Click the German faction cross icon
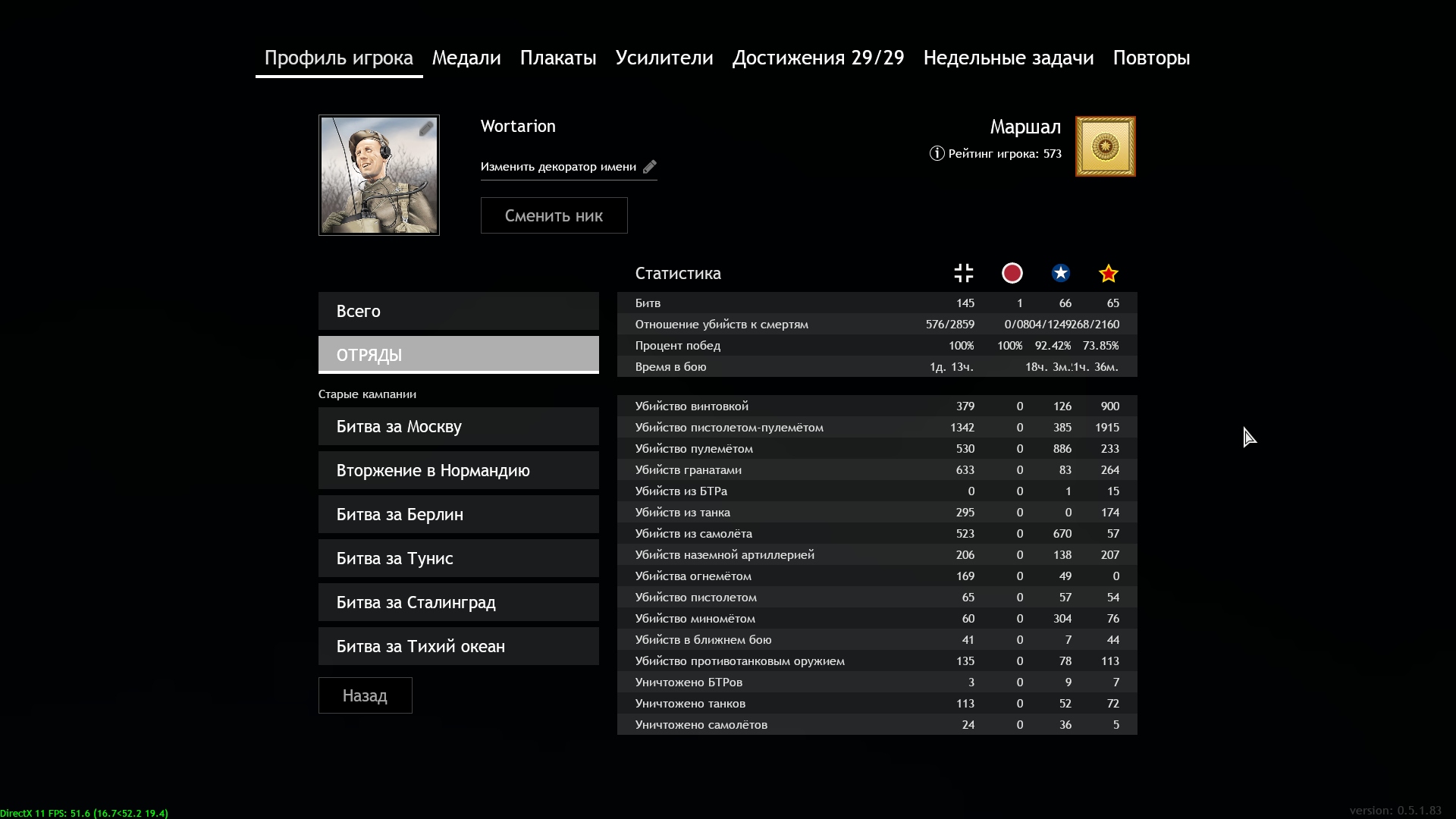1456x819 pixels. tap(963, 273)
